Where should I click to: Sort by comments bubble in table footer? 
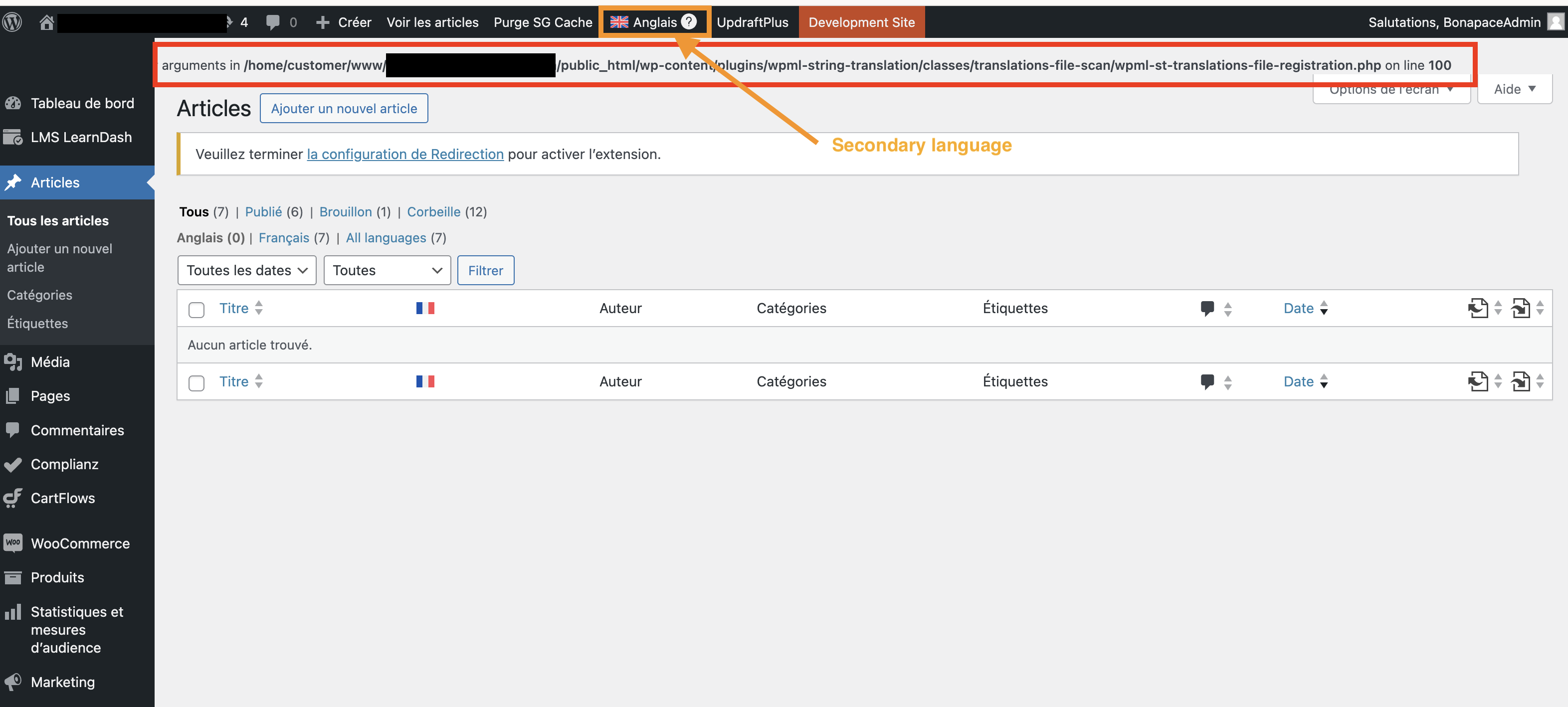point(1207,381)
